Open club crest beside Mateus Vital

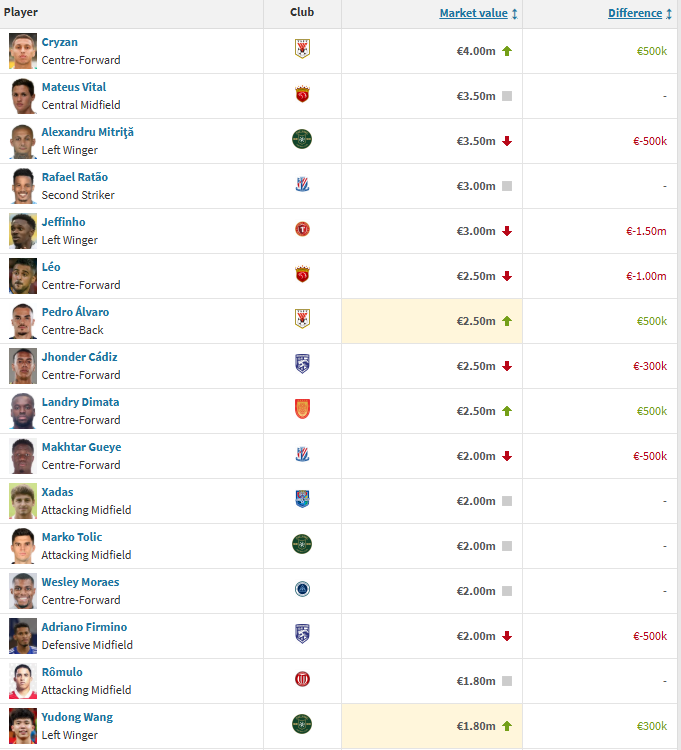click(x=302, y=94)
